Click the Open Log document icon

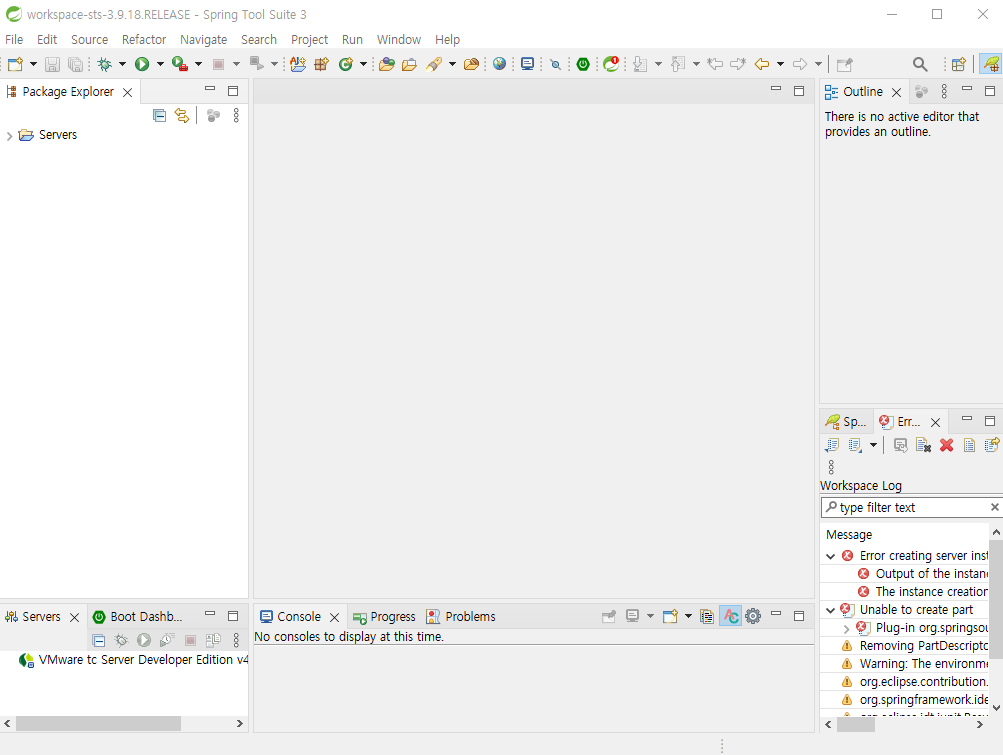969,445
